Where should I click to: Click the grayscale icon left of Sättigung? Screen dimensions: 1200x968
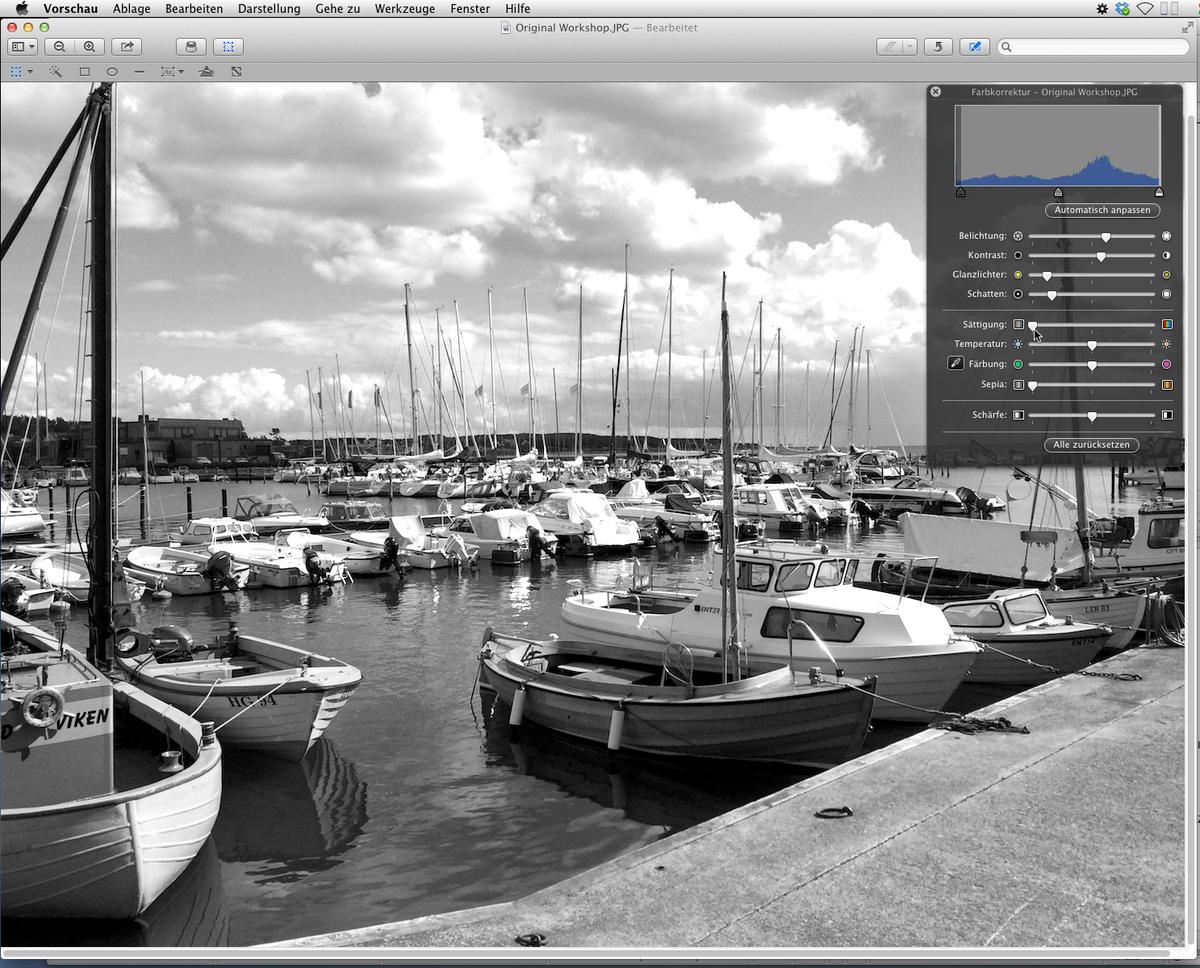1018,324
